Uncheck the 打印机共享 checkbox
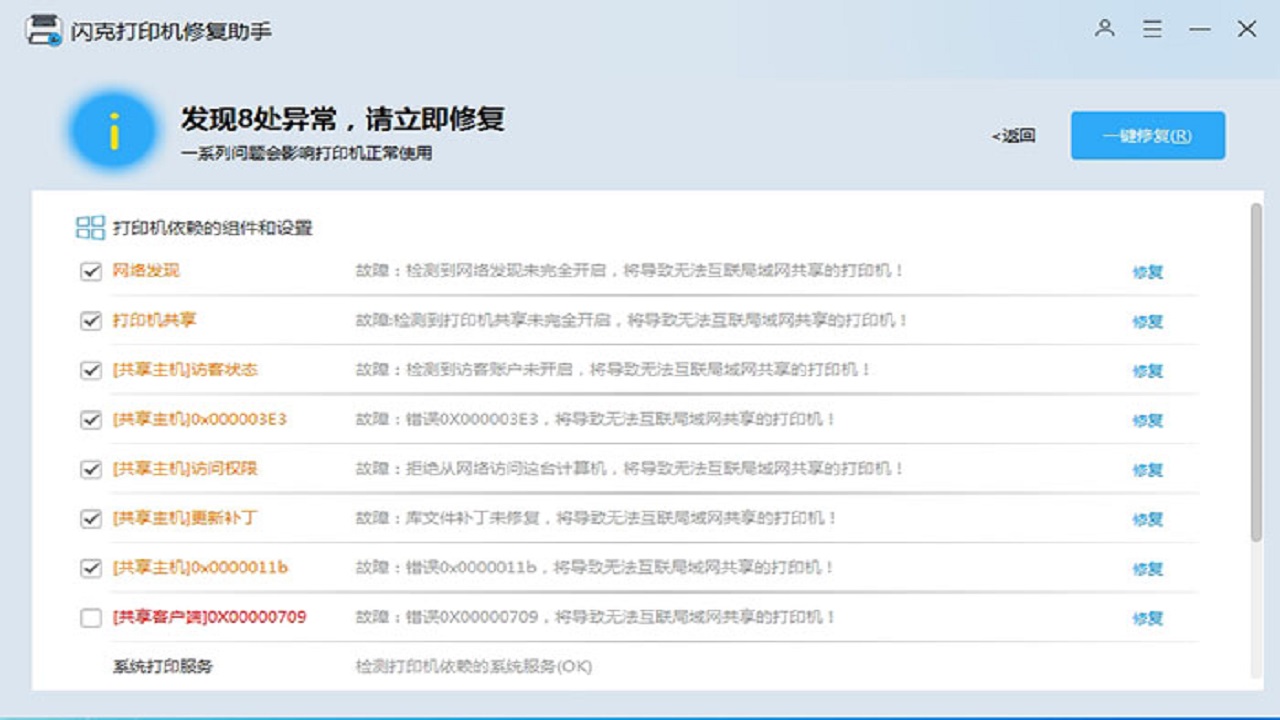The width and height of the screenshot is (1280, 720). coord(91,321)
